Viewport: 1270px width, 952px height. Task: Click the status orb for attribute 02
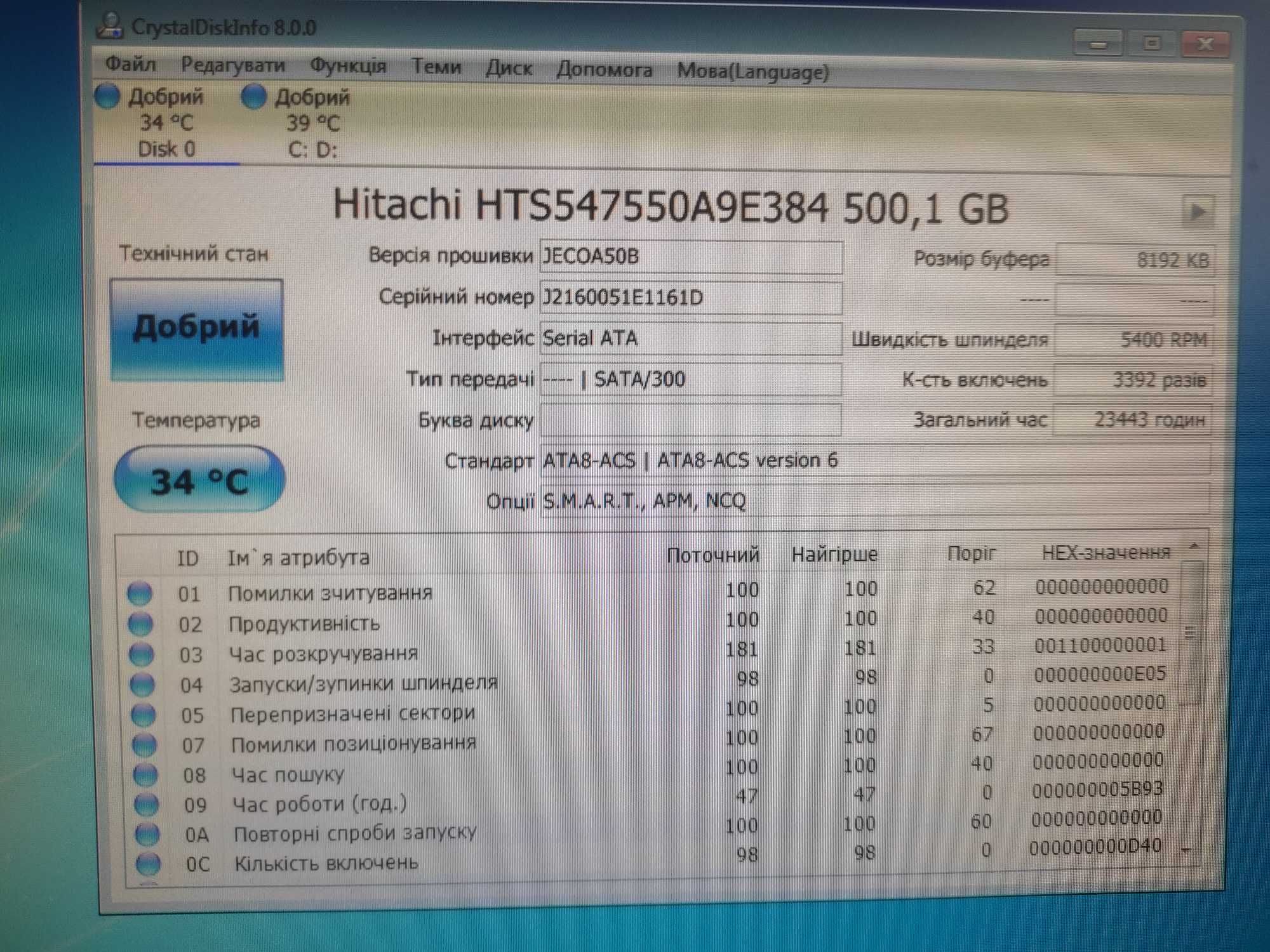coord(141,624)
